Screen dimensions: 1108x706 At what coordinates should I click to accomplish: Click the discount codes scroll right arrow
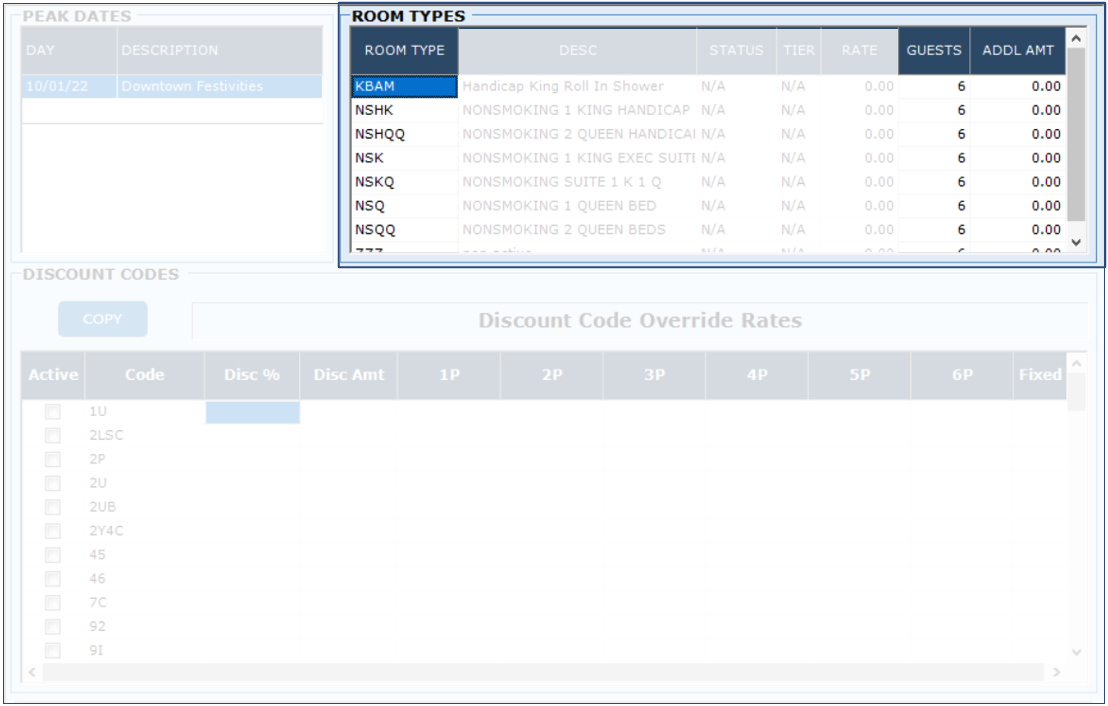point(1057,673)
